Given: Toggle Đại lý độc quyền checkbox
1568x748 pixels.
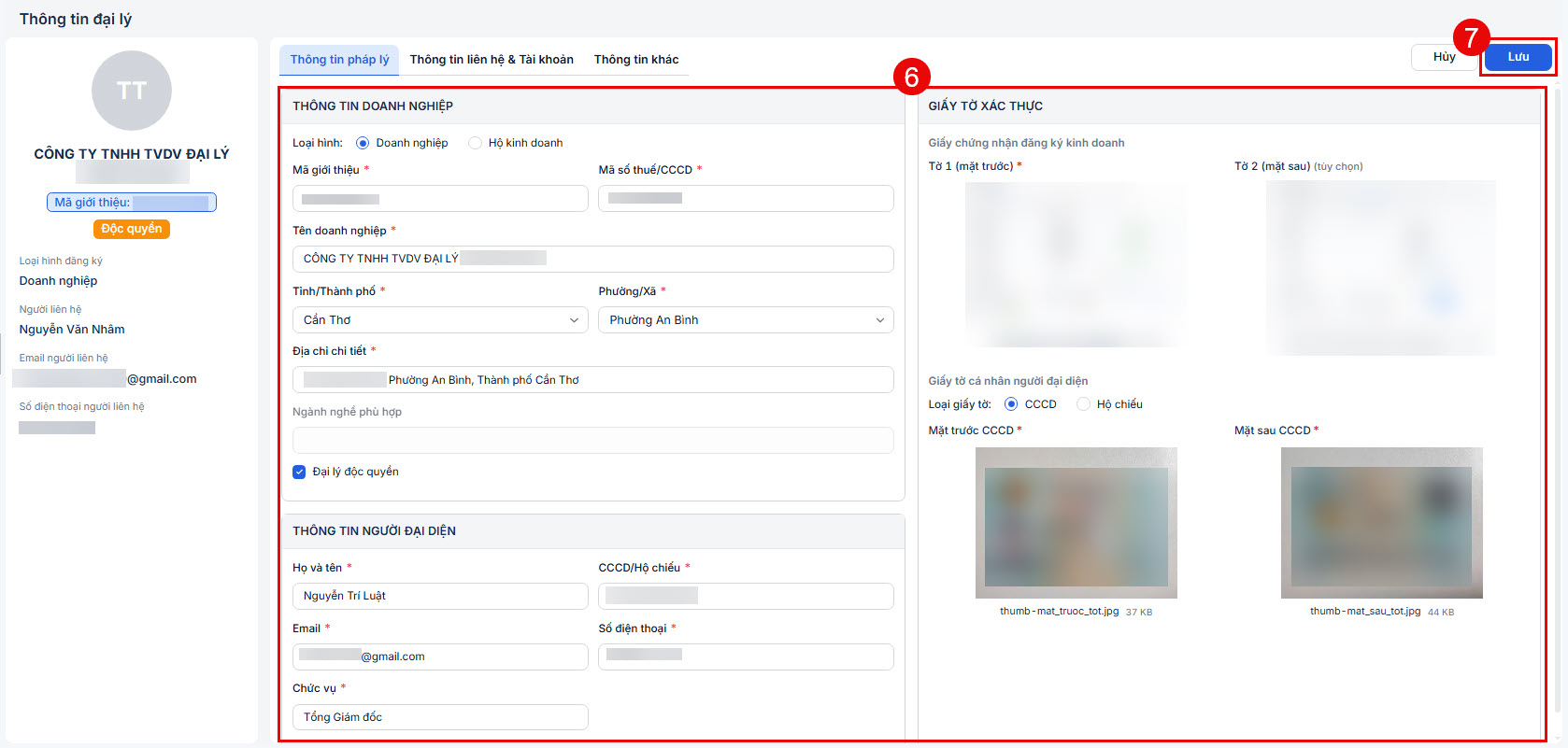Looking at the screenshot, I should [299, 472].
